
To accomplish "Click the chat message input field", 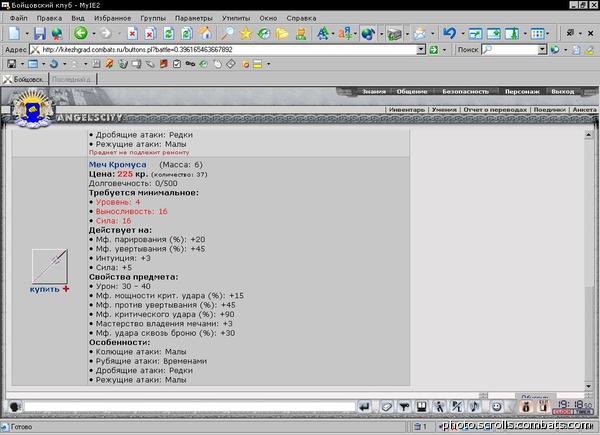I will point(189,407).
